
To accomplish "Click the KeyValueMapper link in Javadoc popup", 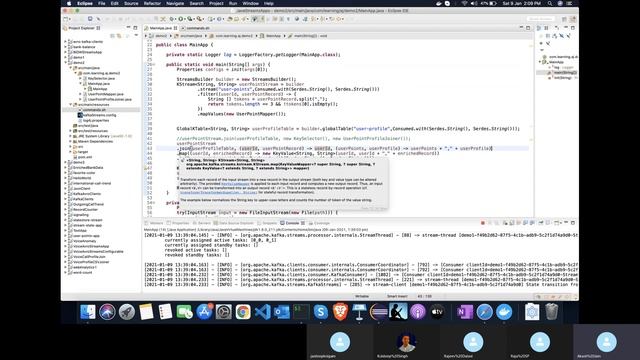I will click(236, 184).
